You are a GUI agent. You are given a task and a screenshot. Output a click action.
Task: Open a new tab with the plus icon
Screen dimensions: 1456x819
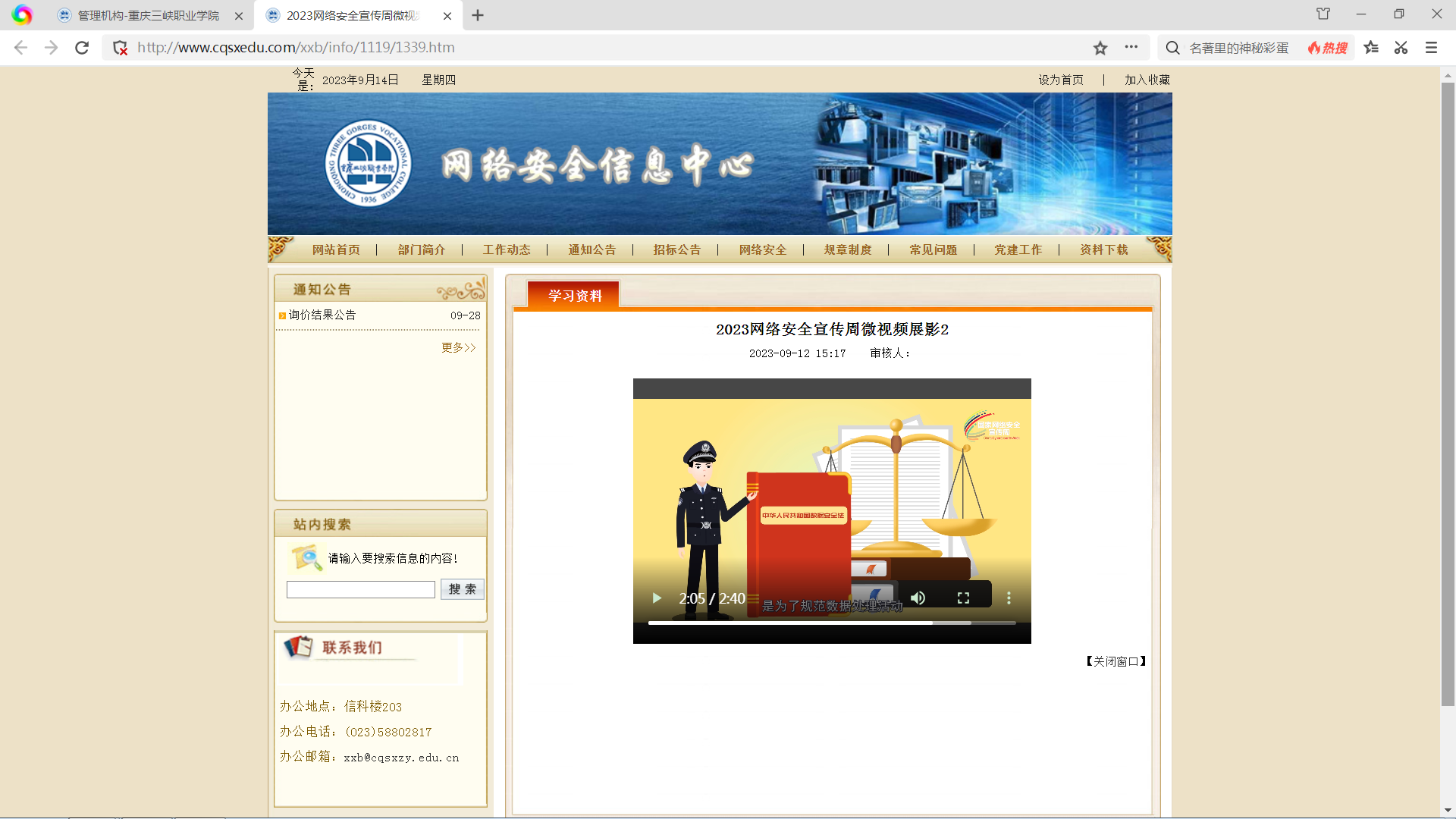tap(478, 15)
